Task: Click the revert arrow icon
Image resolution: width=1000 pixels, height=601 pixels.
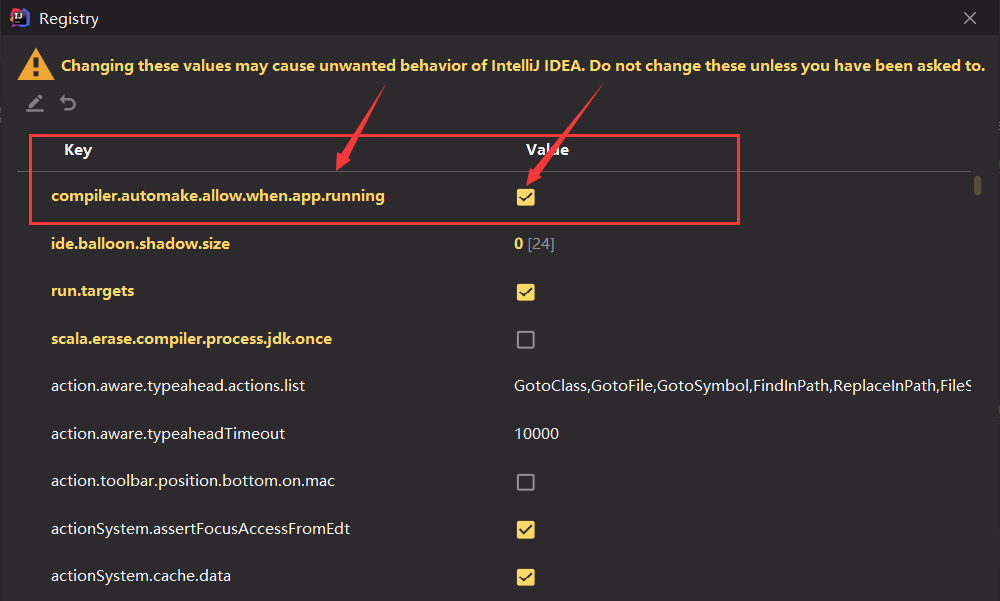Action: (x=68, y=103)
